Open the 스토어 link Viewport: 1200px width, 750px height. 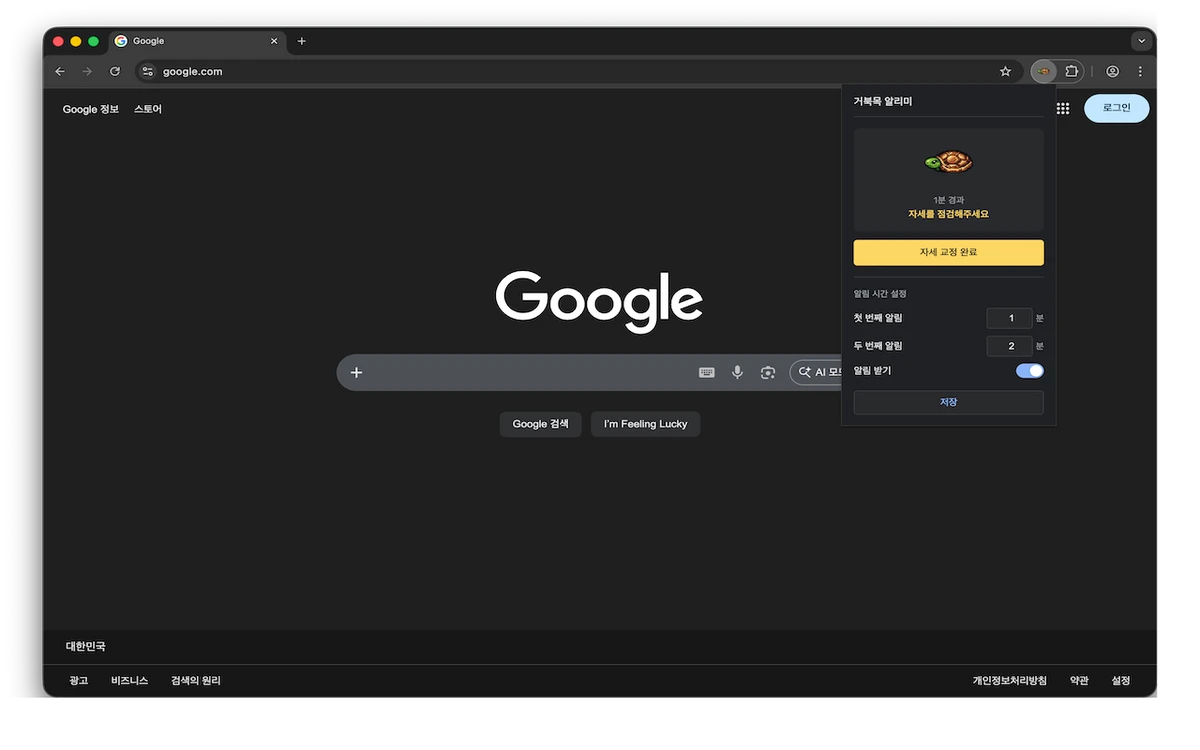148,109
